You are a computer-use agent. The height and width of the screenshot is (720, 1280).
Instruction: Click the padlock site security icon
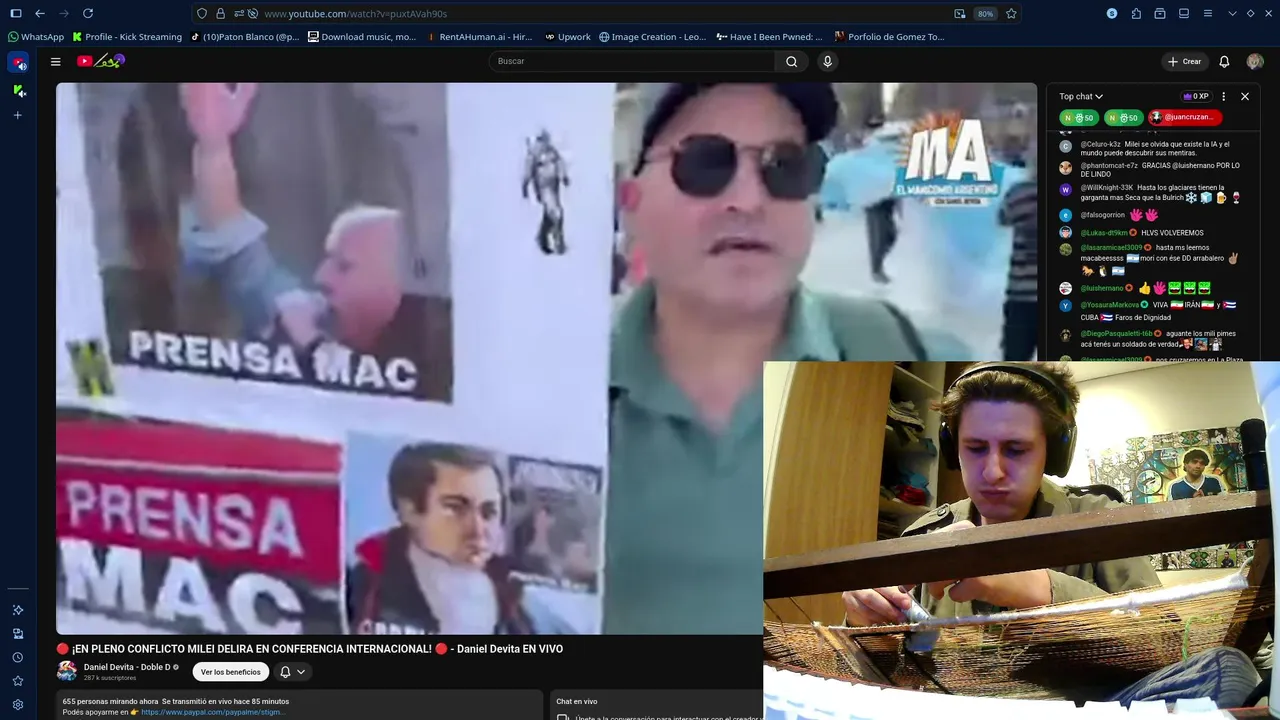click(x=220, y=14)
